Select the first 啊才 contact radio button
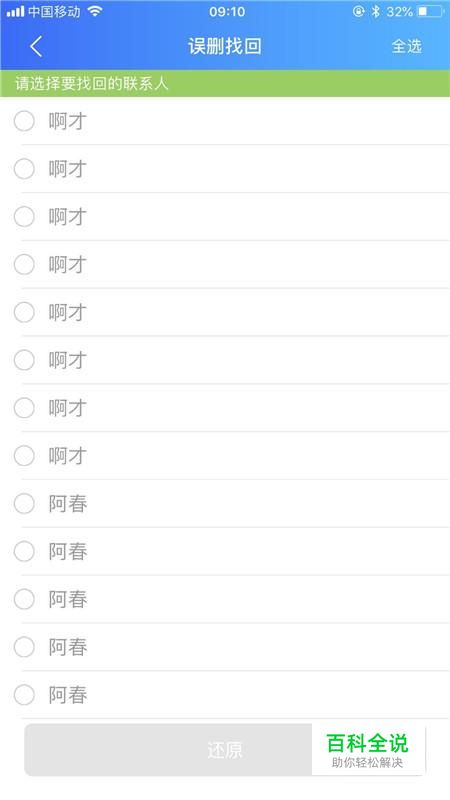This screenshot has height=800, width=450. point(24,121)
